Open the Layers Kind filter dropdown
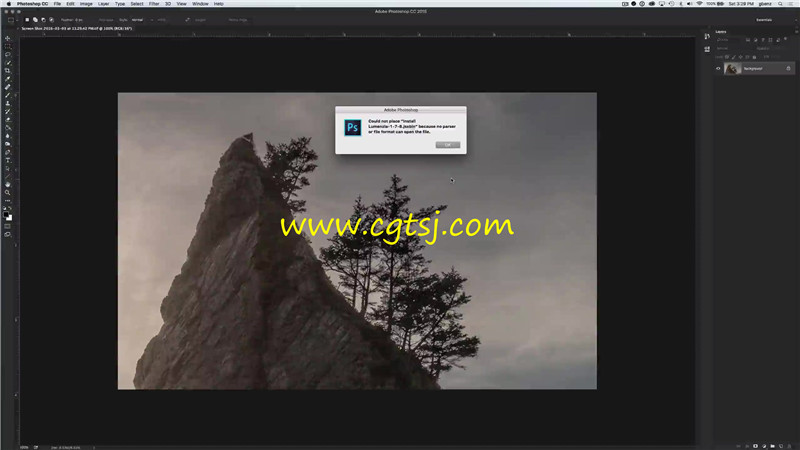The width and height of the screenshot is (800, 450). [x=729, y=40]
